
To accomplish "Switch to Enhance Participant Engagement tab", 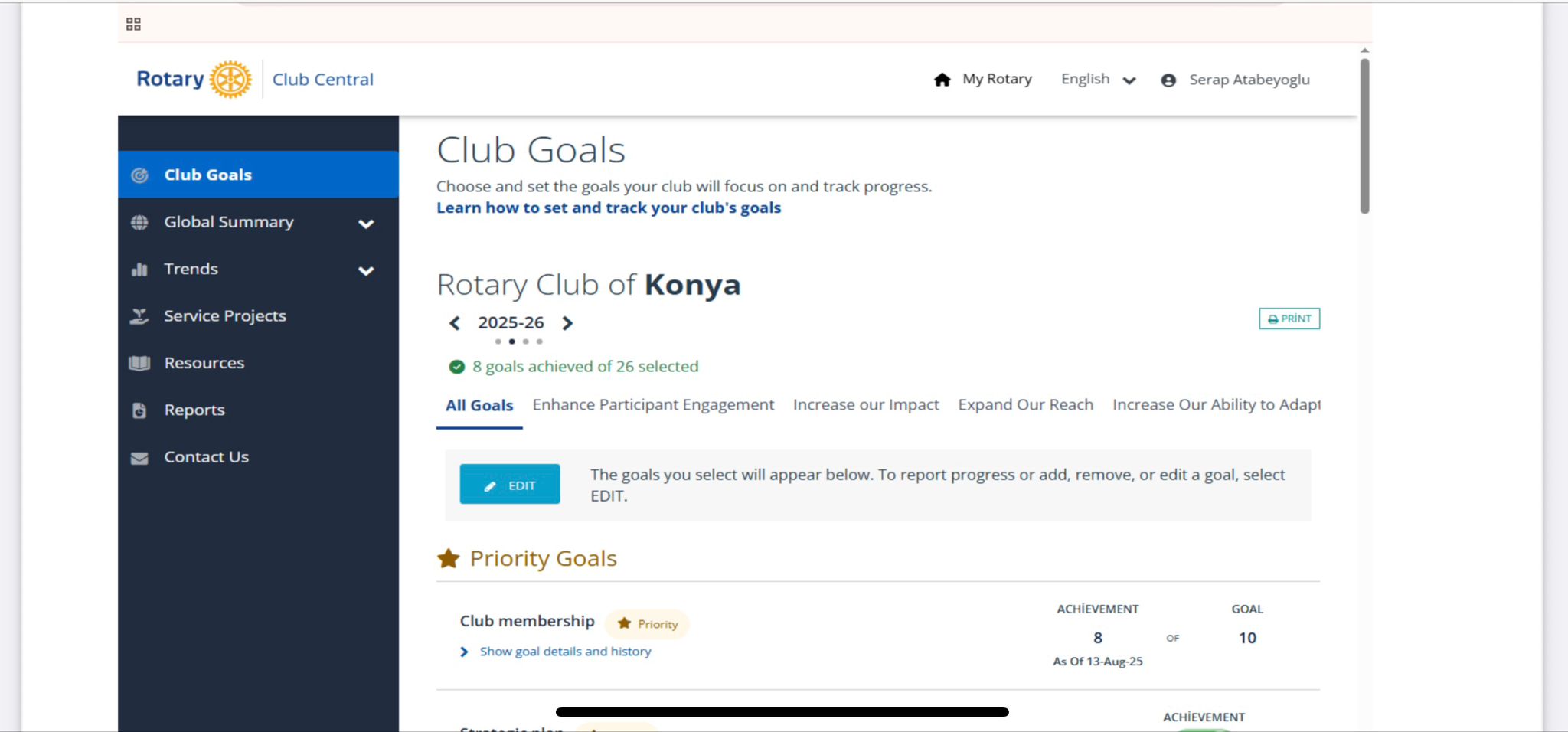I will coord(653,405).
